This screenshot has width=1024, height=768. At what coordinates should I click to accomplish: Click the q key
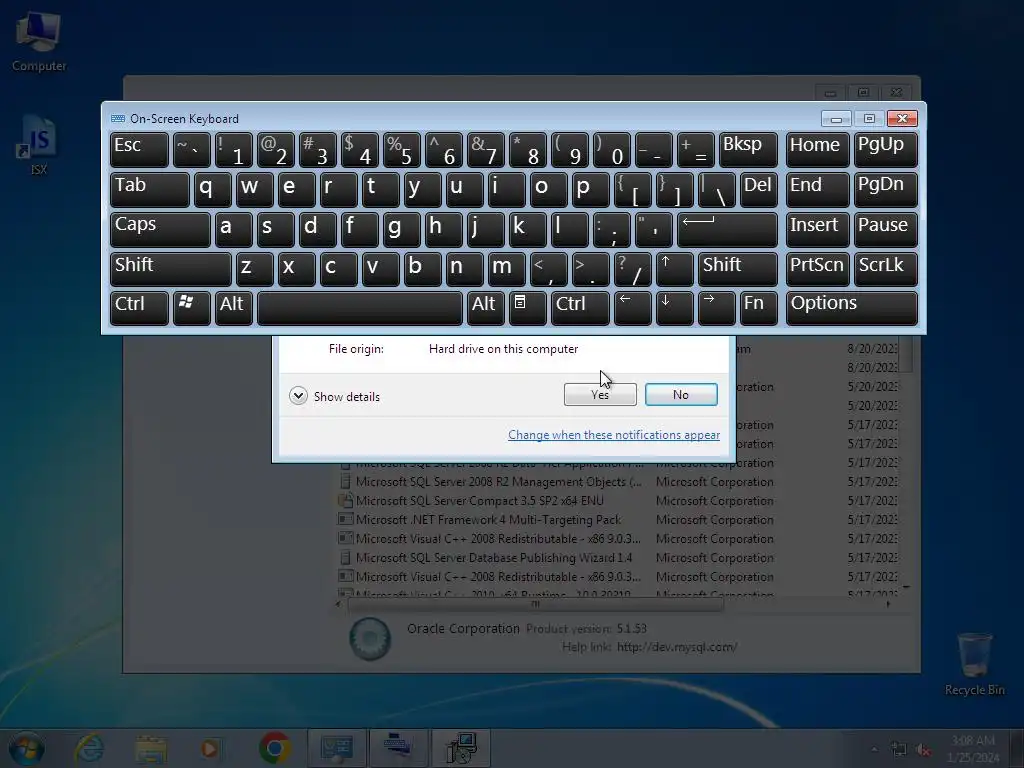[x=212, y=189]
